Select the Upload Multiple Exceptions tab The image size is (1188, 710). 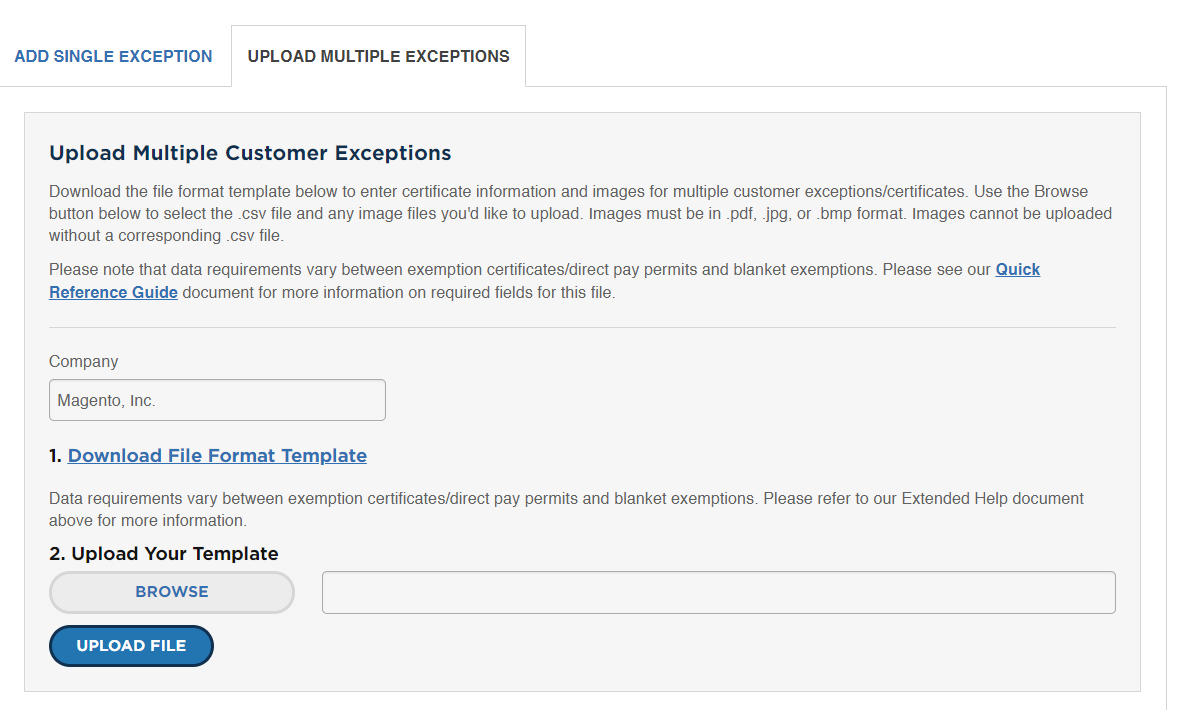click(x=378, y=57)
